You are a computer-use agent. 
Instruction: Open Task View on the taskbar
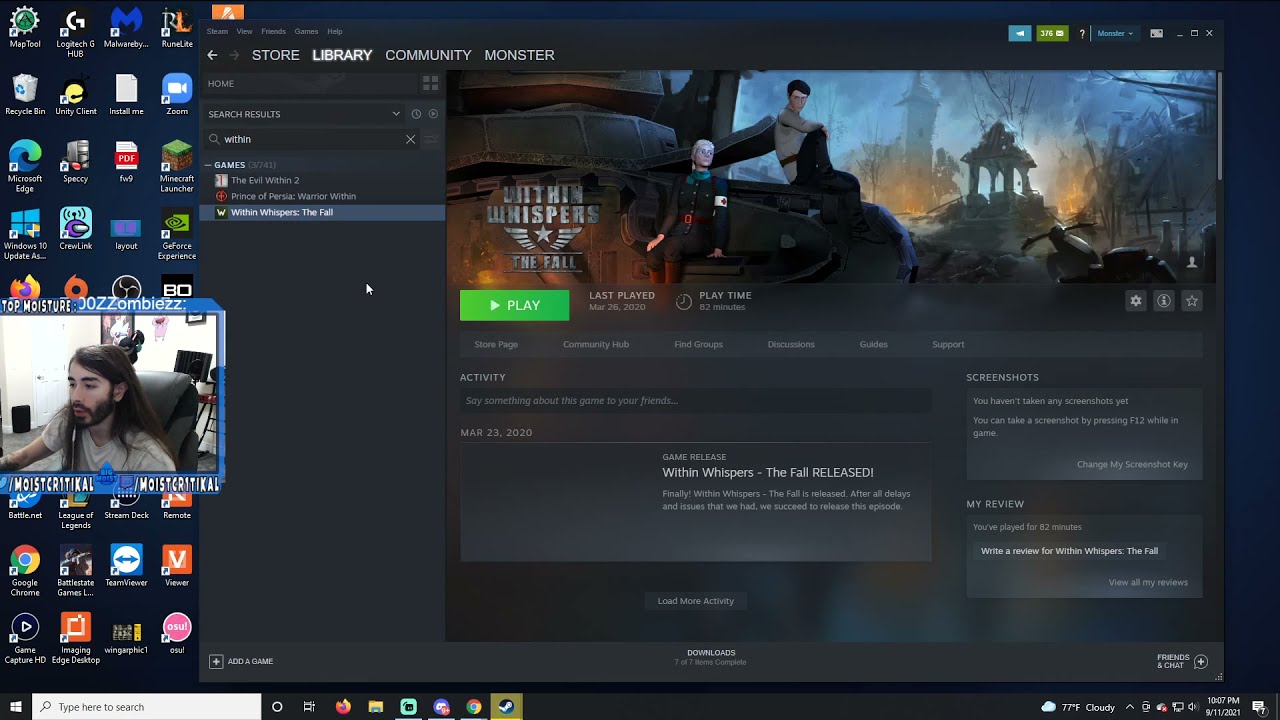(309, 707)
